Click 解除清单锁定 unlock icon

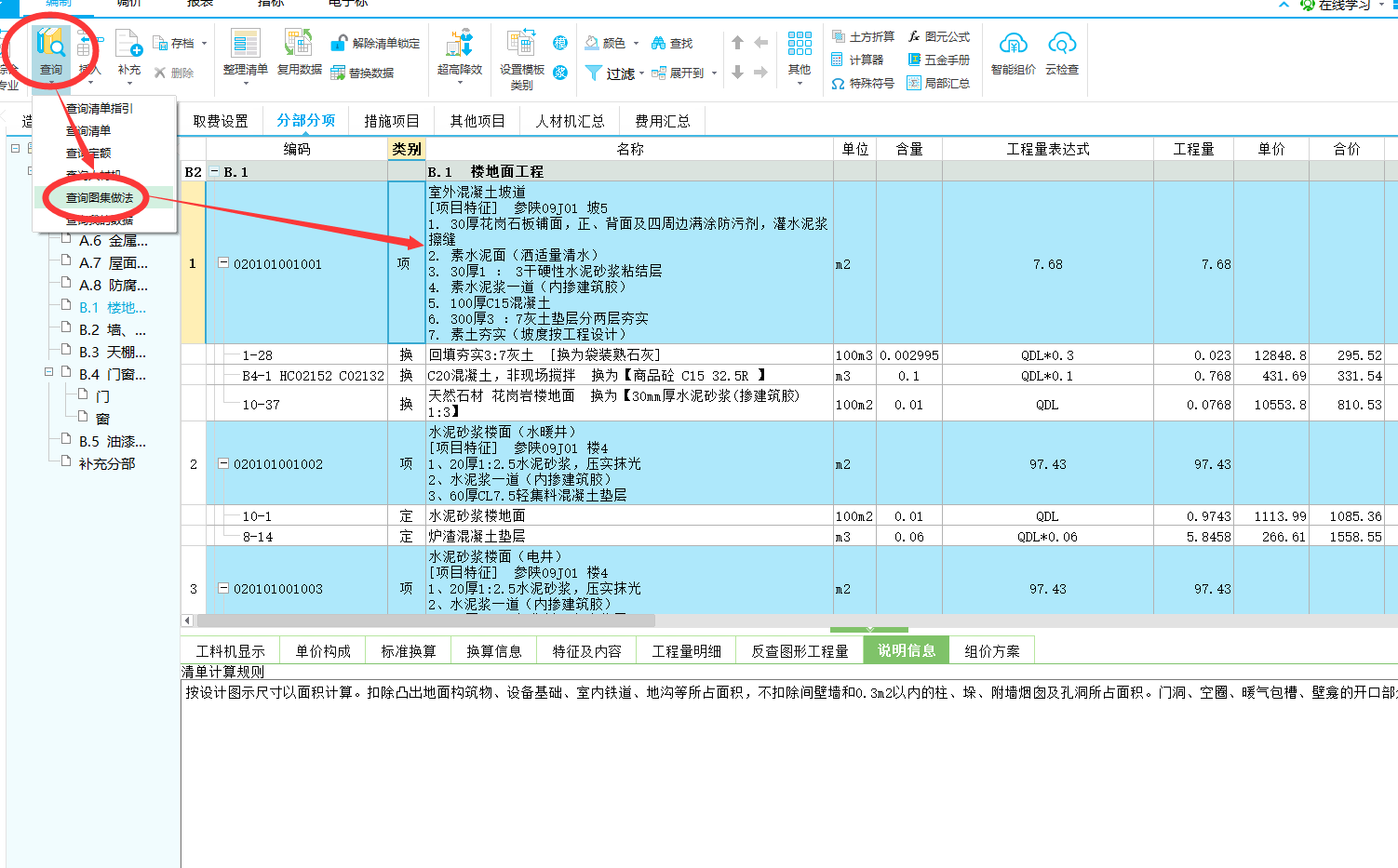pos(339,44)
